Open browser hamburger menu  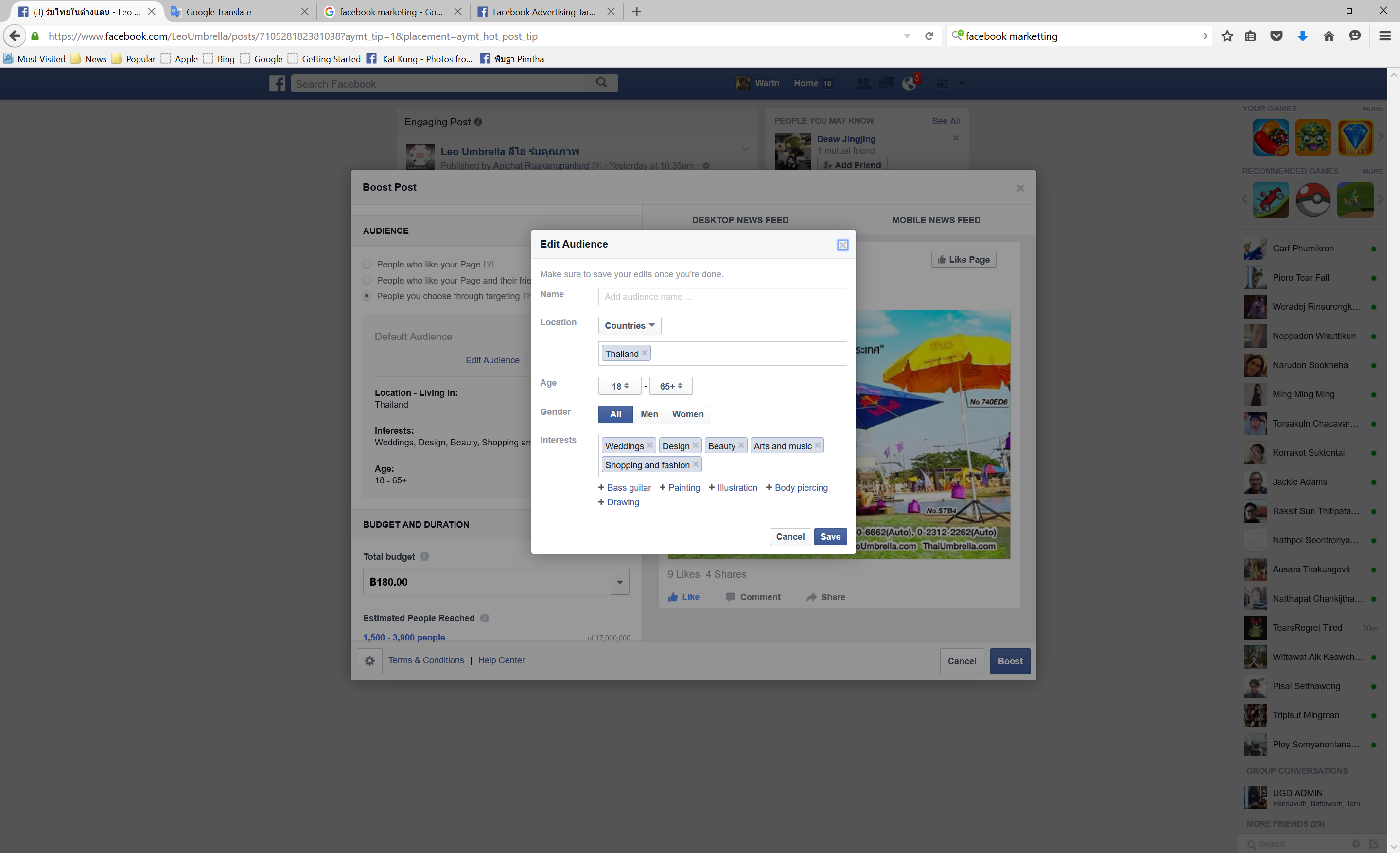click(x=1384, y=36)
